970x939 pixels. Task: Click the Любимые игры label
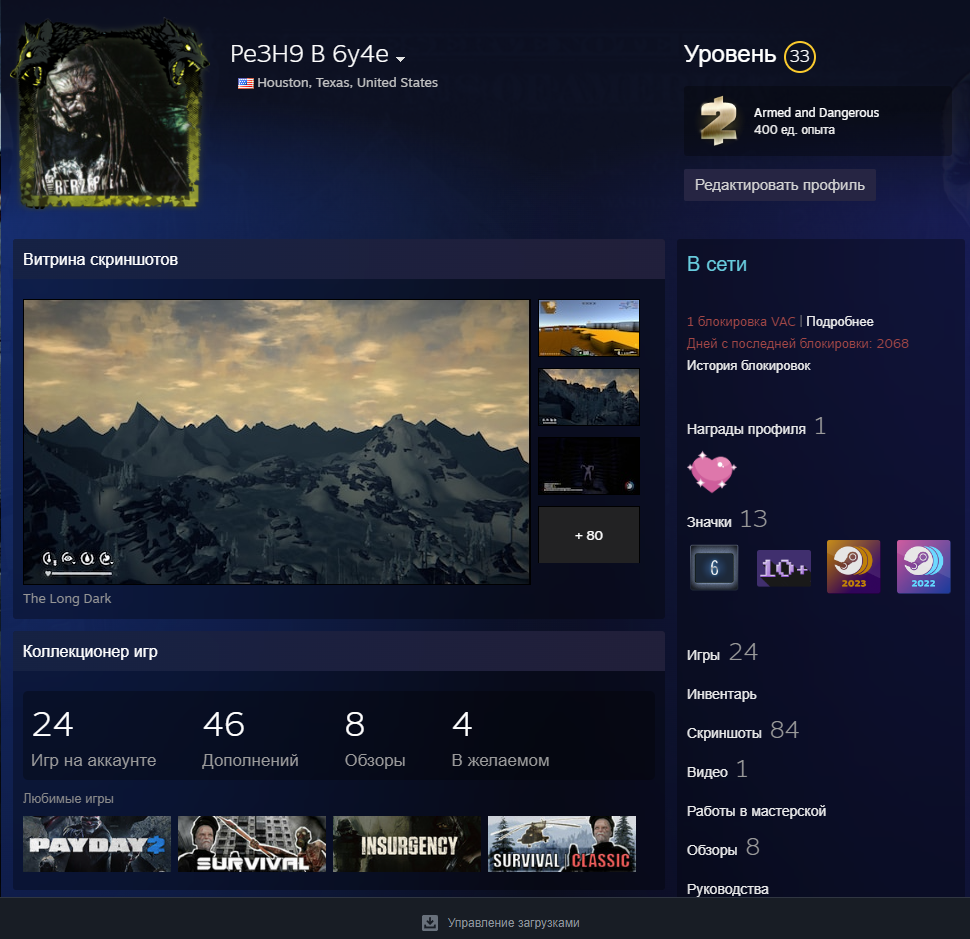tap(68, 799)
